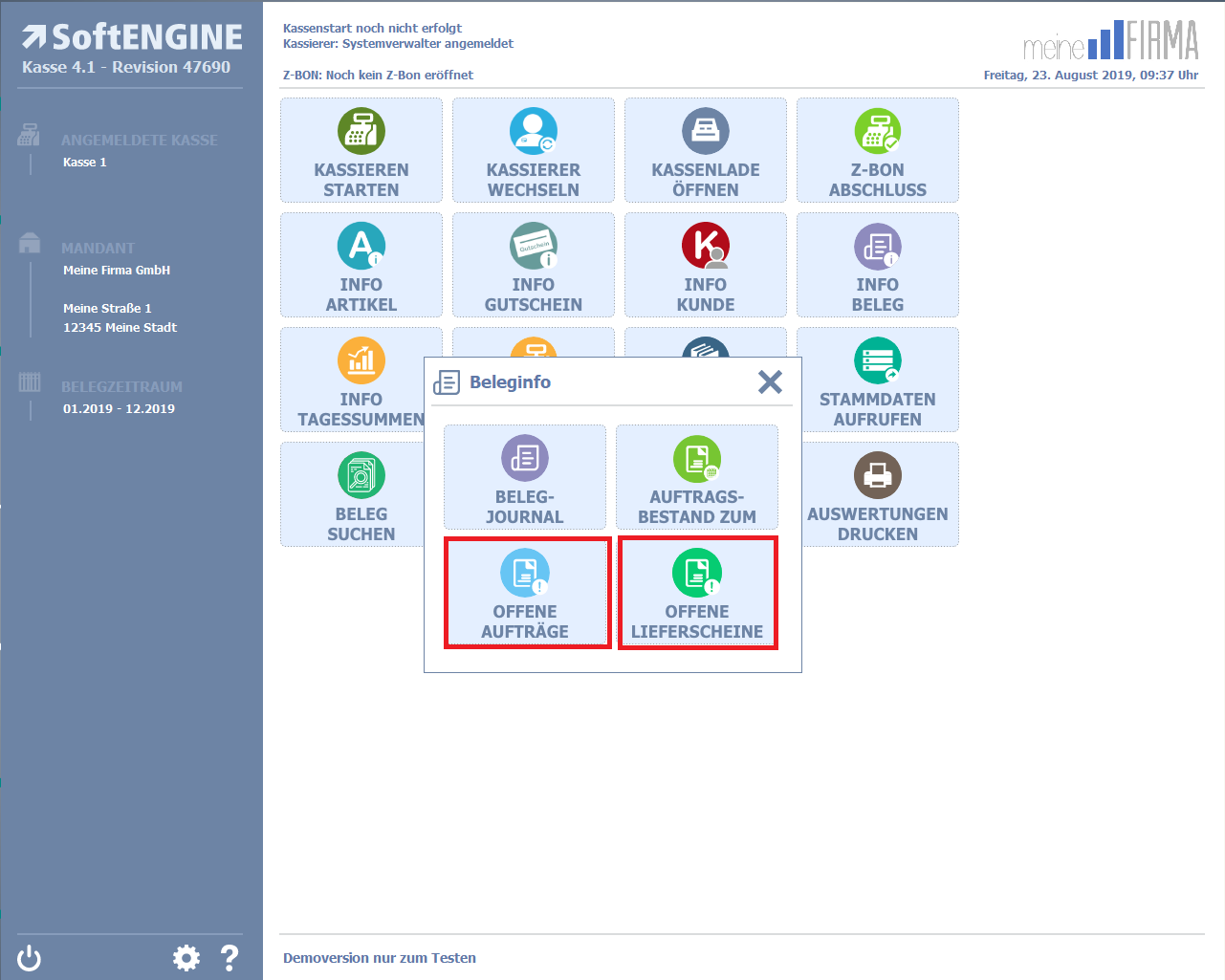
Task: Open Offene Aufträge
Action: coord(526,592)
